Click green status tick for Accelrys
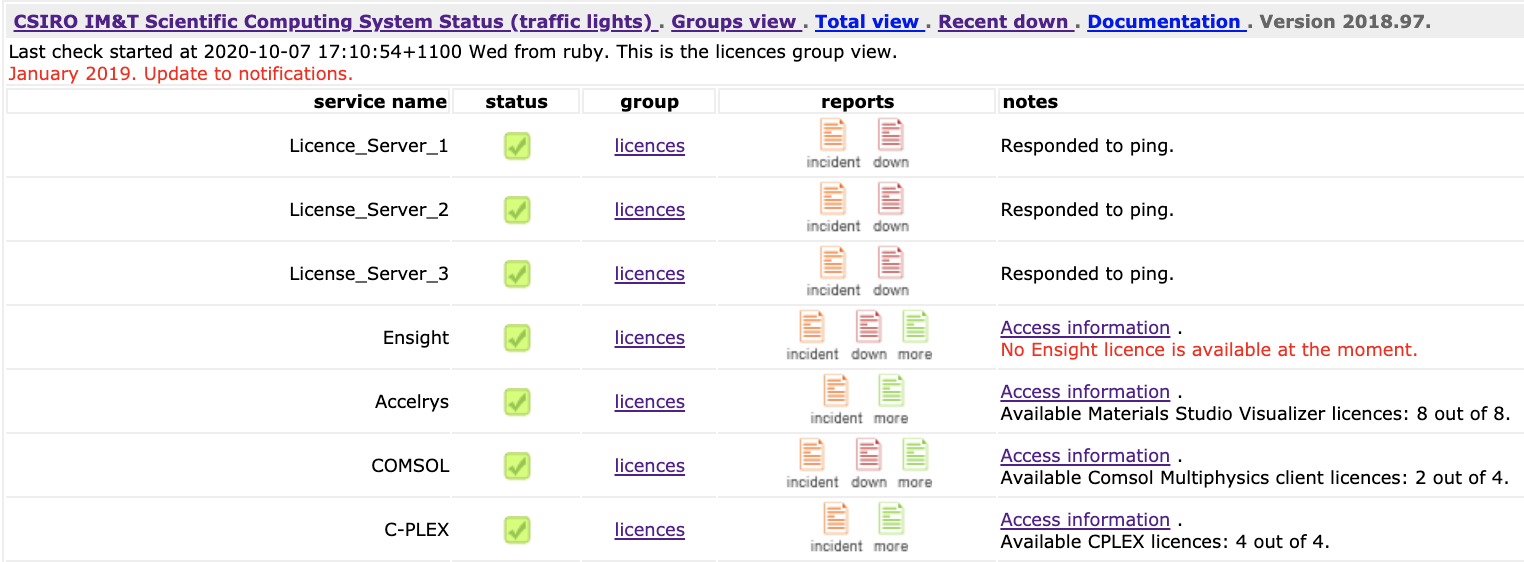Screen dimensions: 1524x562 (x=517, y=402)
